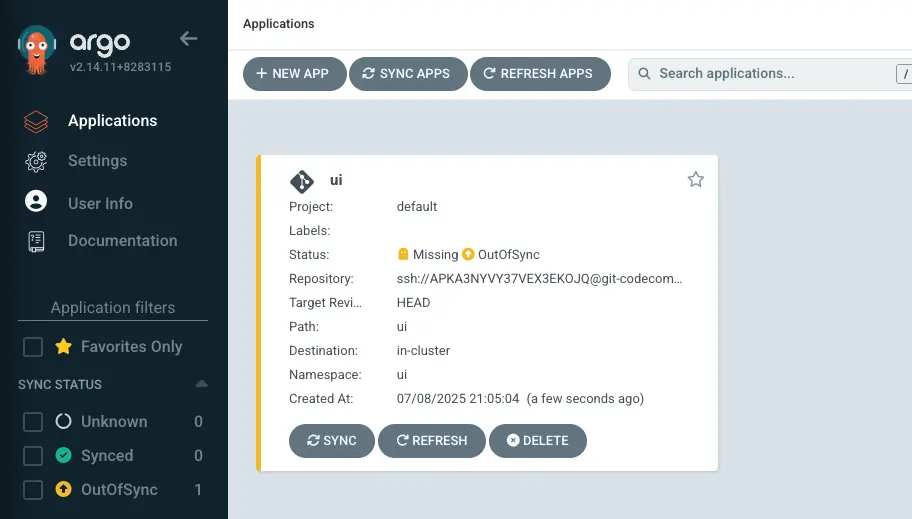Click the User Info avatar icon
Screen dimensions: 912x519
point(36,202)
